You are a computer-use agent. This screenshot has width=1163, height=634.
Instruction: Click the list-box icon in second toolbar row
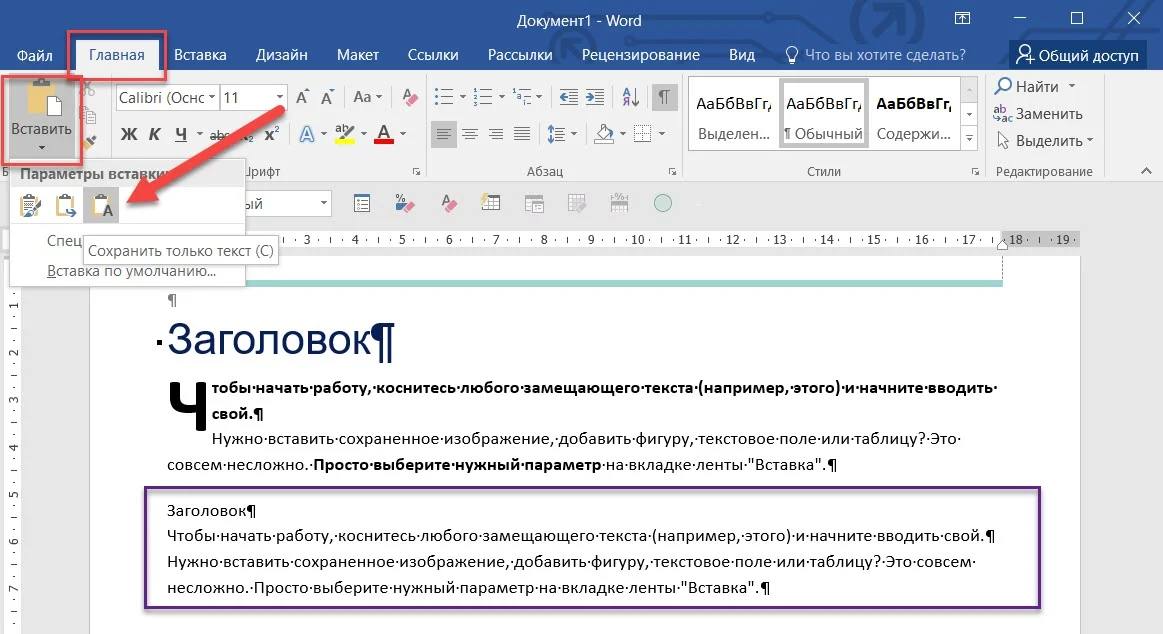click(362, 203)
